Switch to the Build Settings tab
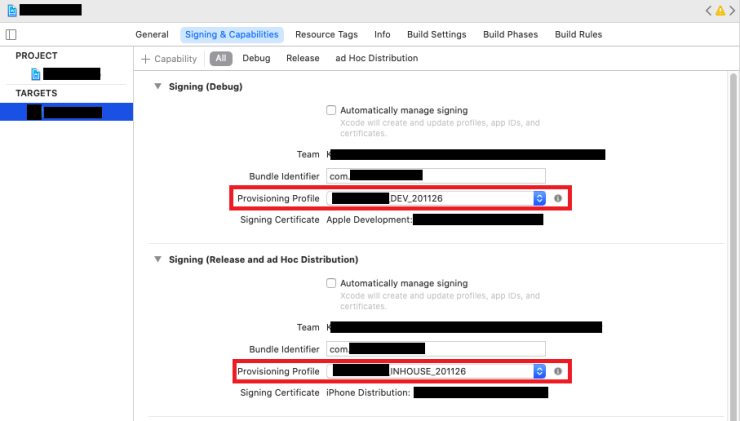 click(435, 34)
